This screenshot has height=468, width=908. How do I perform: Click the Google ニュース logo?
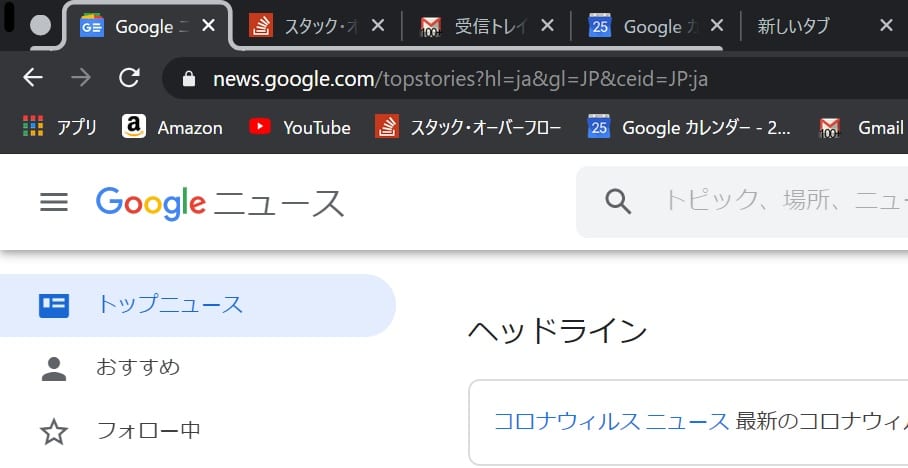click(x=220, y=203)
